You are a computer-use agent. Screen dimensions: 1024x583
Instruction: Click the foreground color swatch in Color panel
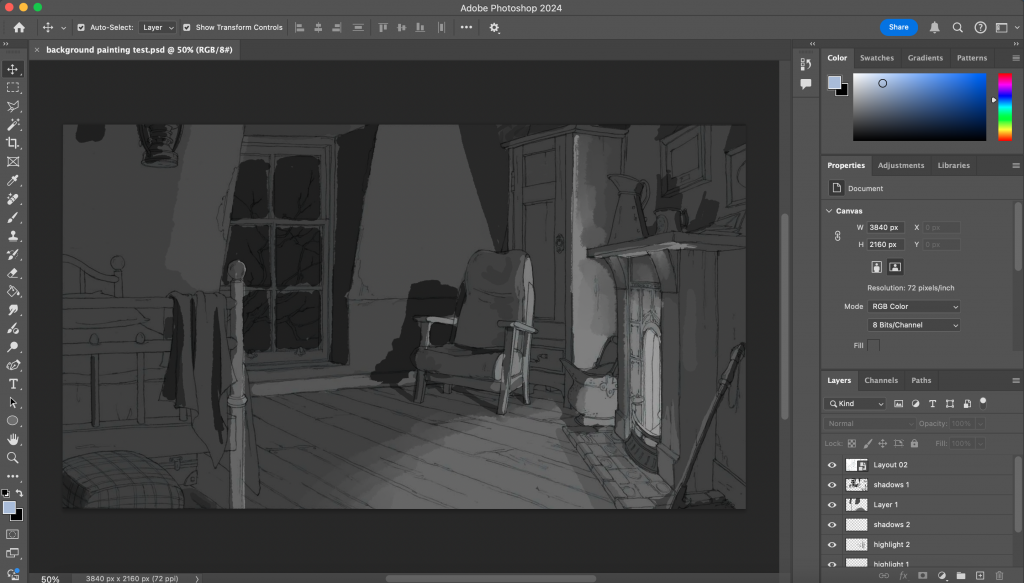pos(835,82)
